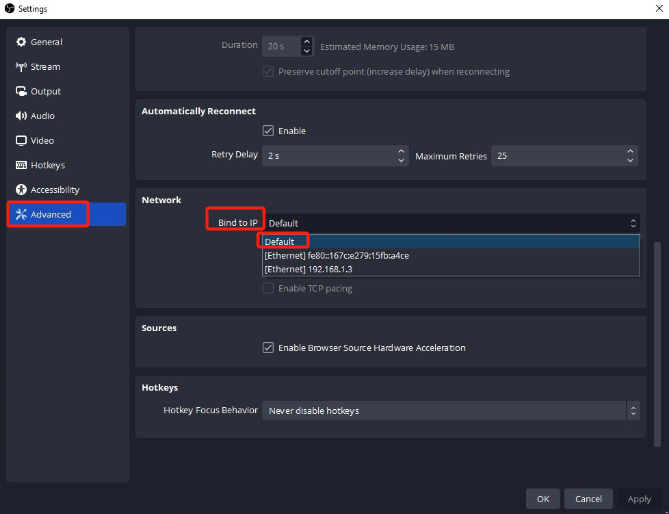Increase Retry Delay with up arrow

point(401,151)
